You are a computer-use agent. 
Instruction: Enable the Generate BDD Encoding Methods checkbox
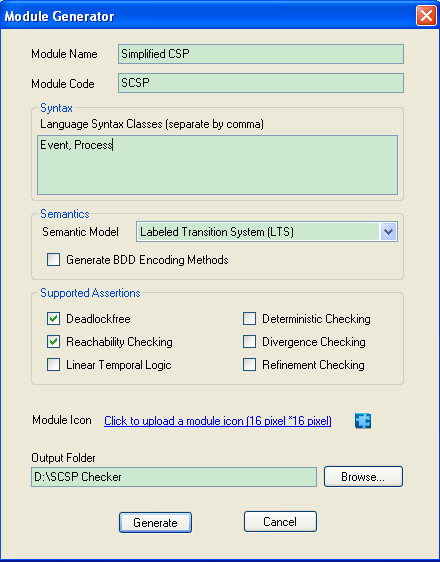53,259
